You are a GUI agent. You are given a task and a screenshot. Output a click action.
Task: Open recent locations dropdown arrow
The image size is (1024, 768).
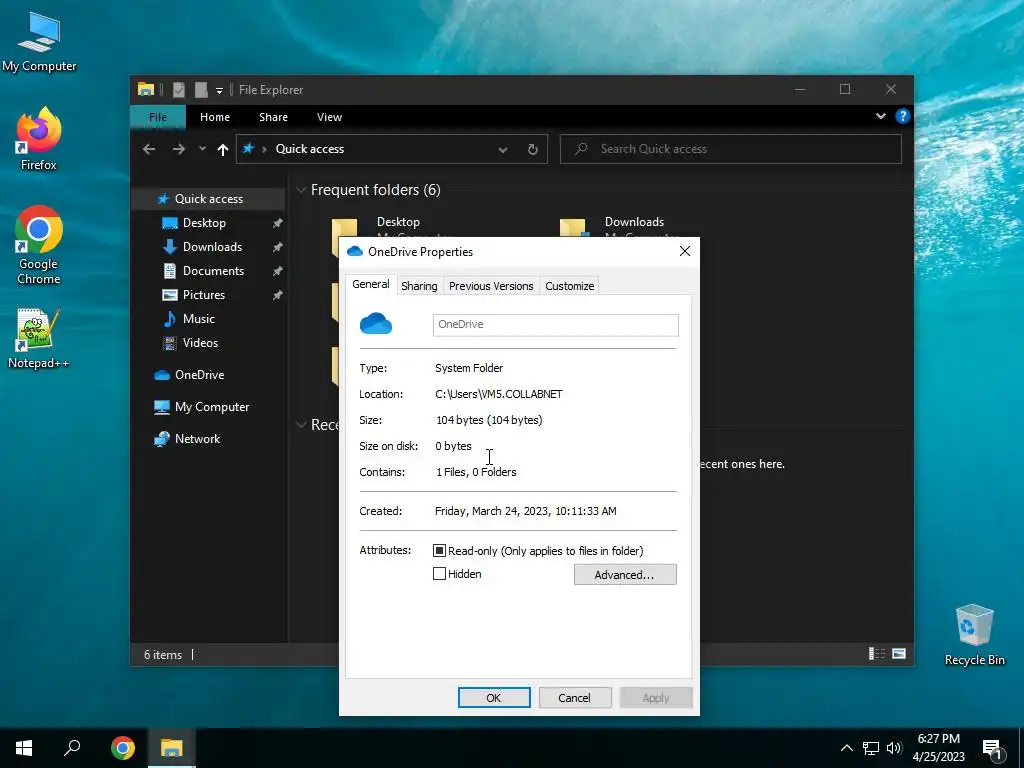(x=202, y=149)
